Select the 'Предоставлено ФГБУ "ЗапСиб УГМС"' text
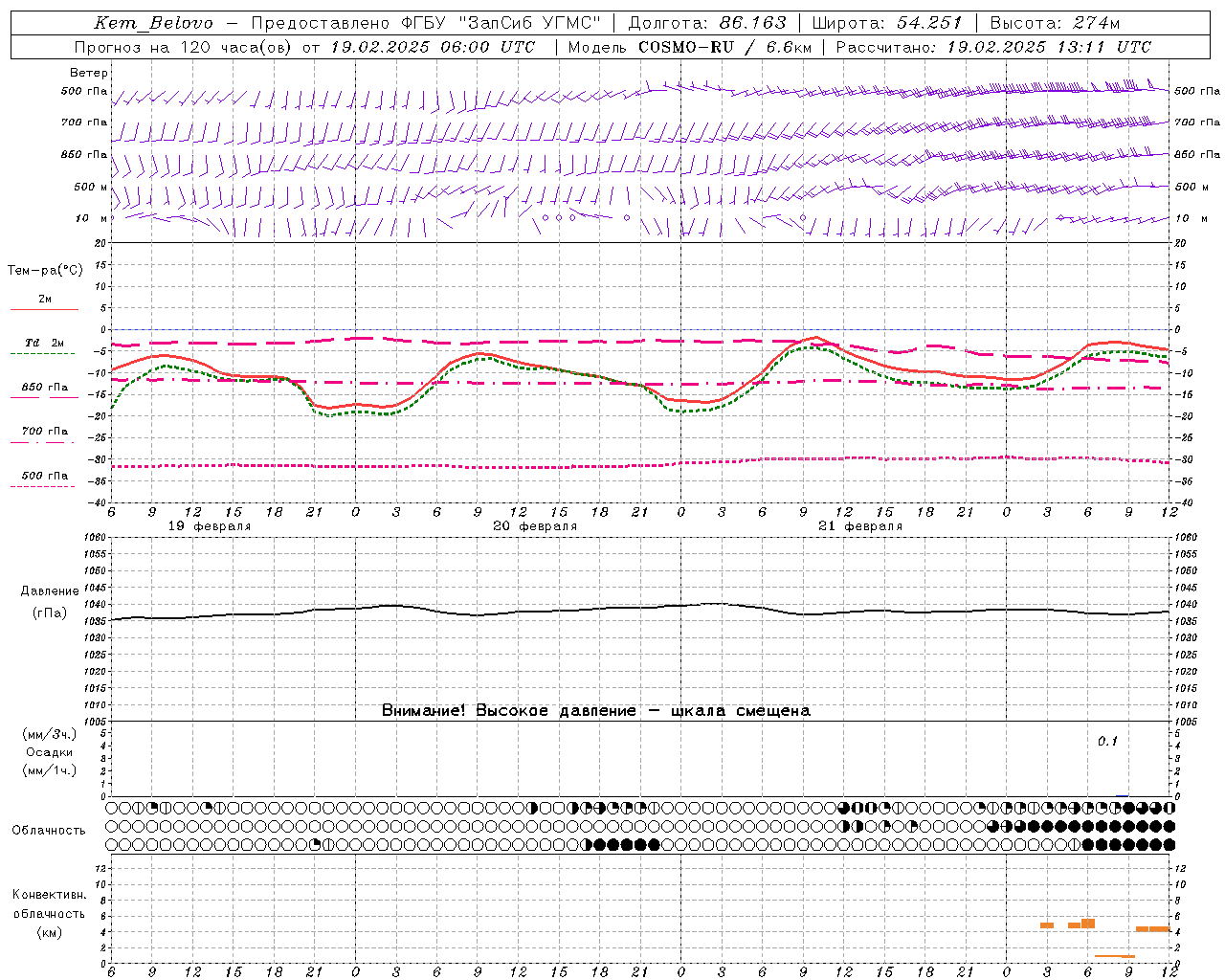 click(426, 23)
